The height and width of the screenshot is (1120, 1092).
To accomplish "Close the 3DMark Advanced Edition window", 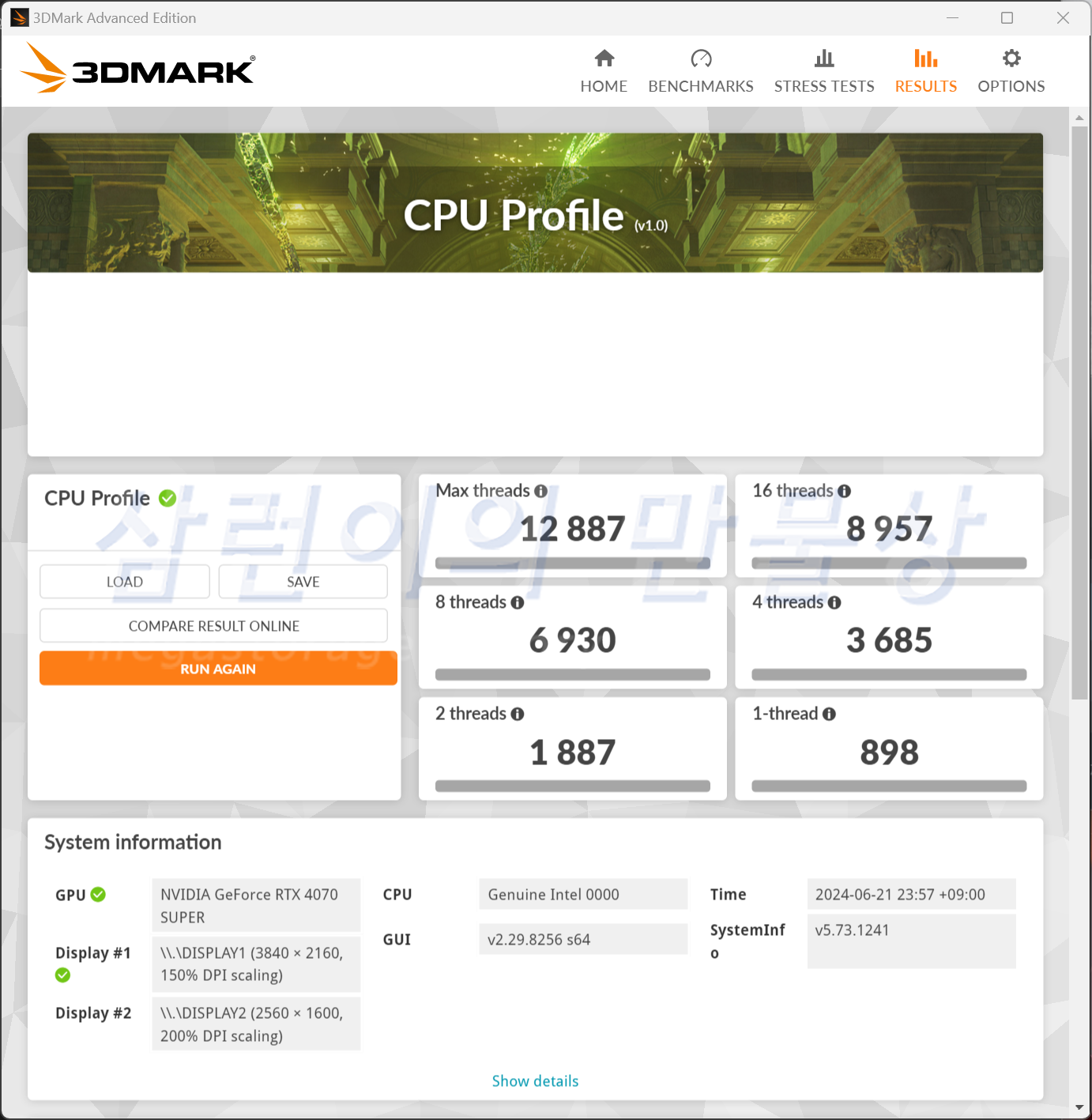I will [x=1063, y=17].
